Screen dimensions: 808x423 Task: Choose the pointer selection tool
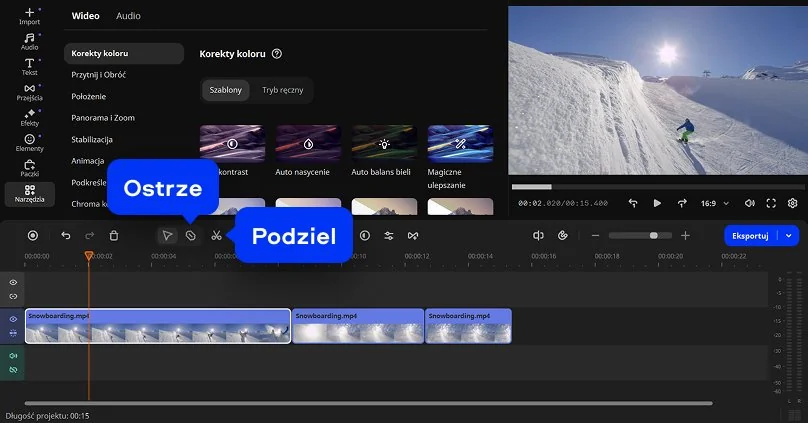pos(167,236)
